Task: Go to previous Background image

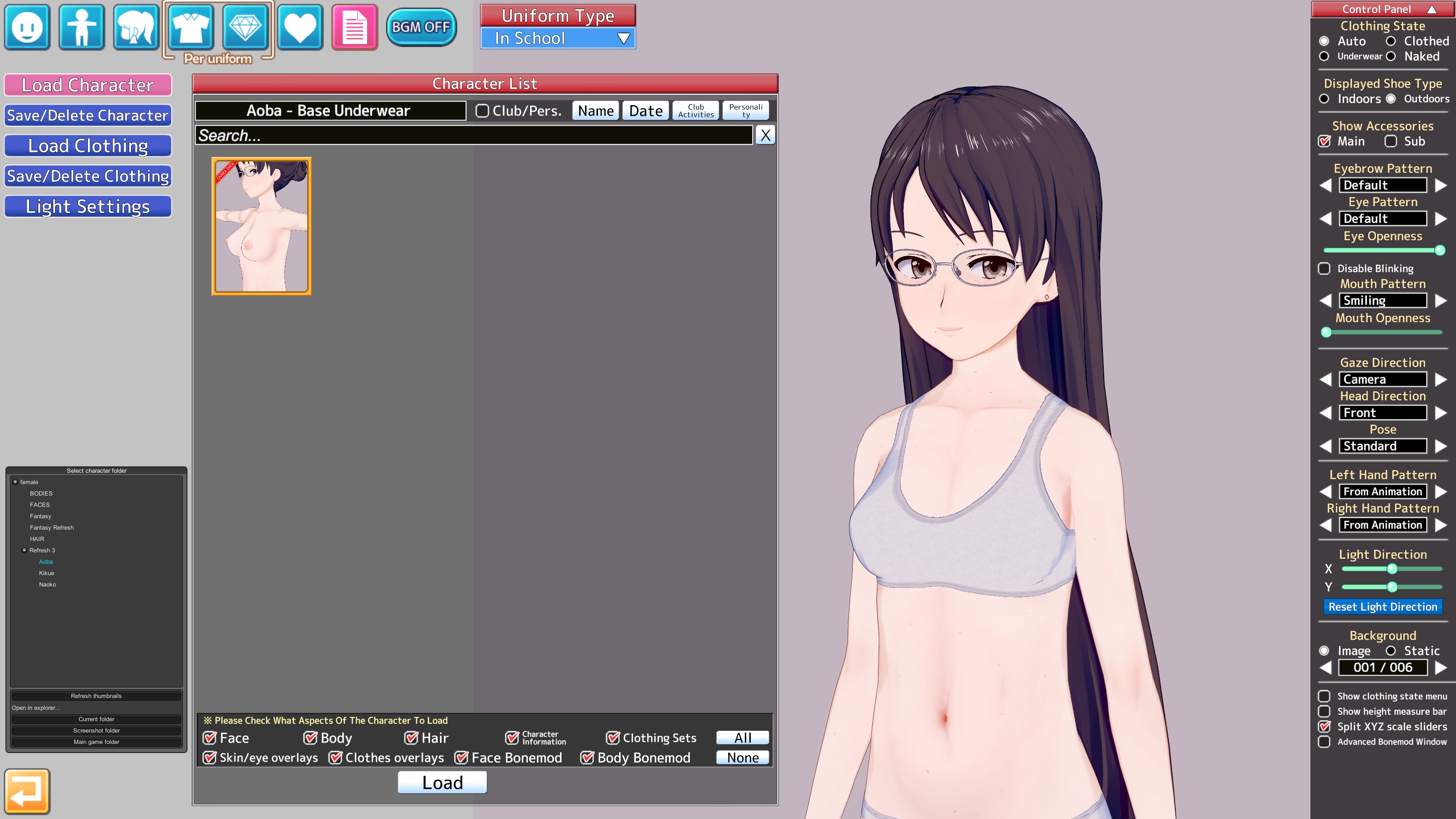Action: pos(1325,667)
